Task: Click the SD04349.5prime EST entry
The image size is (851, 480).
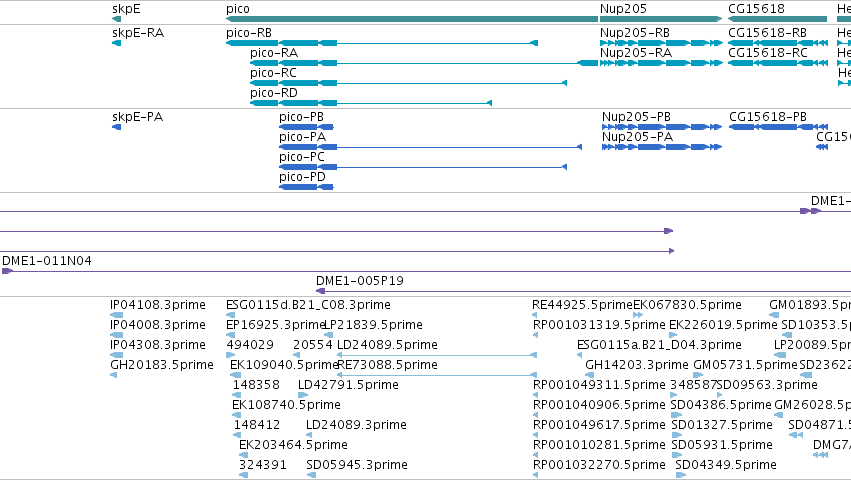Action: tap(726, 466)
